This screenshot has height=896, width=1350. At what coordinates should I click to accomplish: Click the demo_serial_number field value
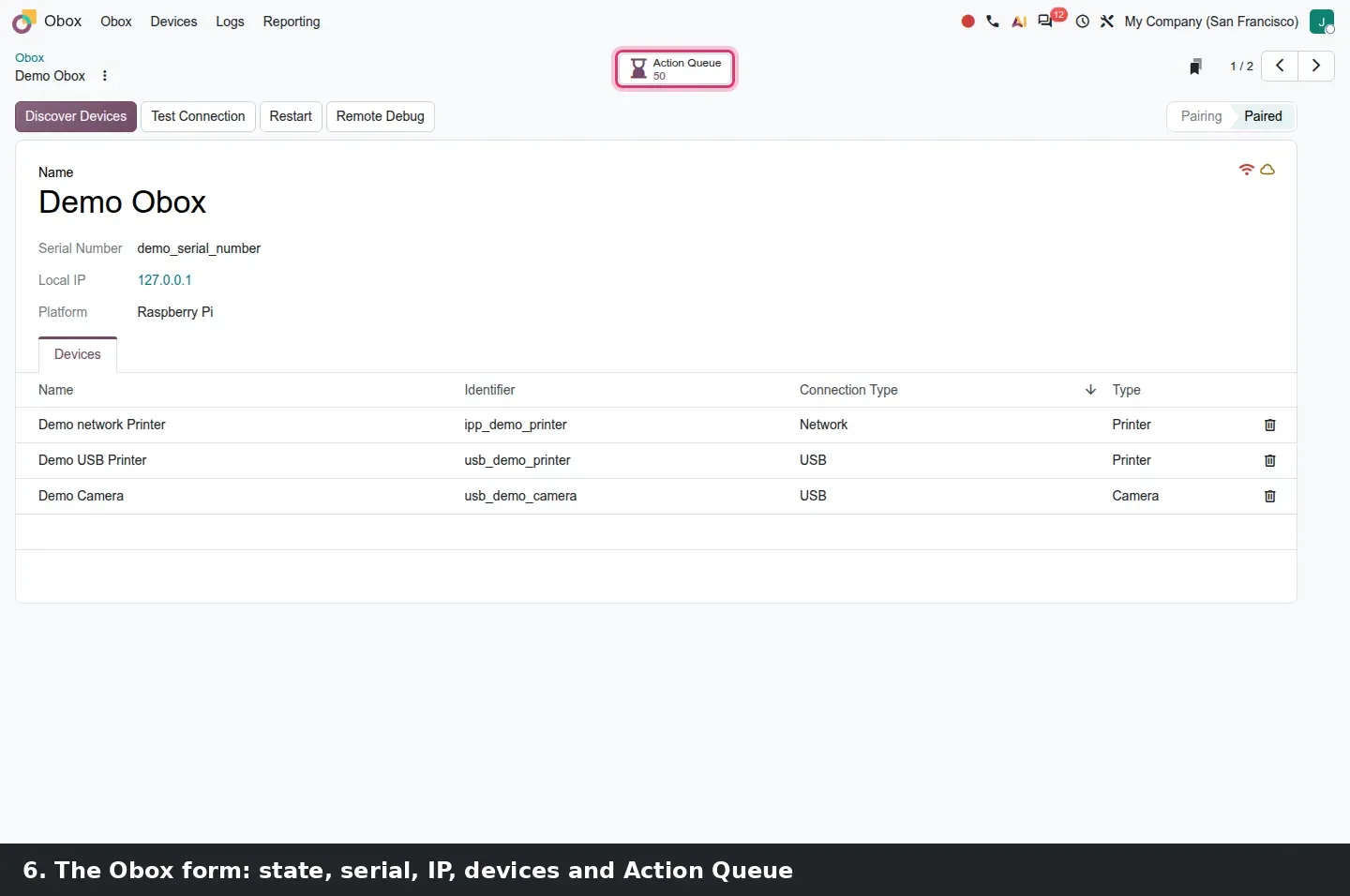click(199, 248)
